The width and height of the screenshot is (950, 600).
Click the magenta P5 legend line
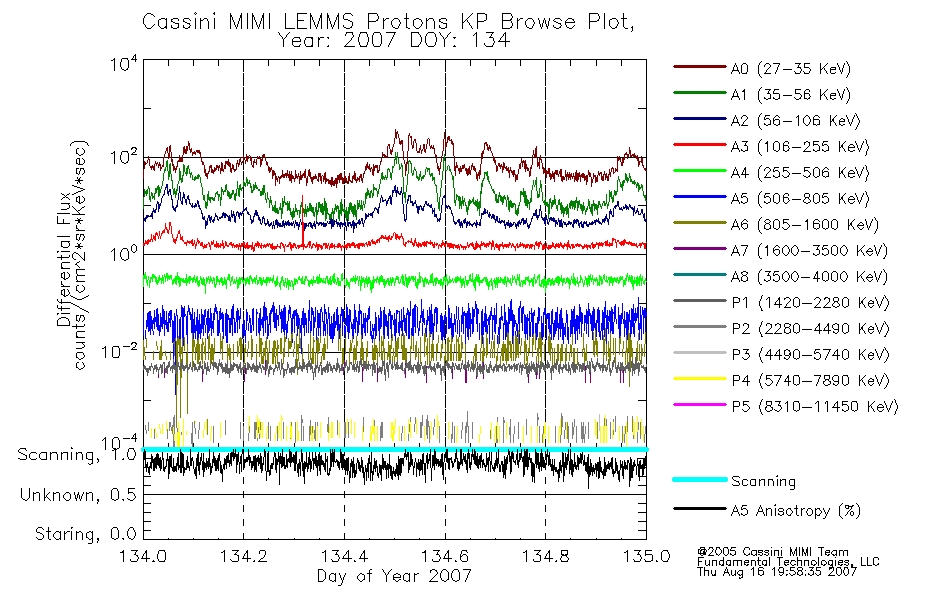700,405
